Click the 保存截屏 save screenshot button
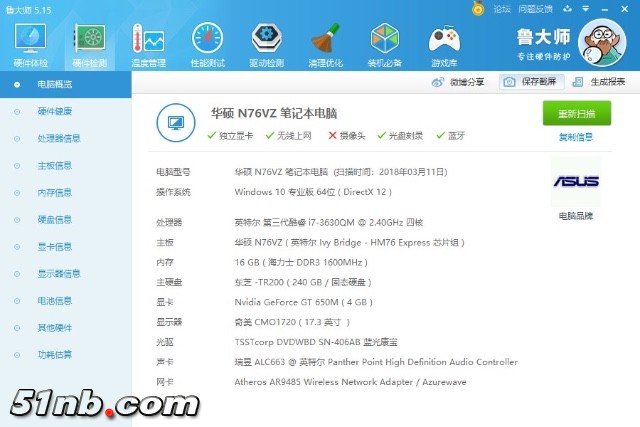The height and width of the screenshot is (427, 640). [x=528, y=82]
